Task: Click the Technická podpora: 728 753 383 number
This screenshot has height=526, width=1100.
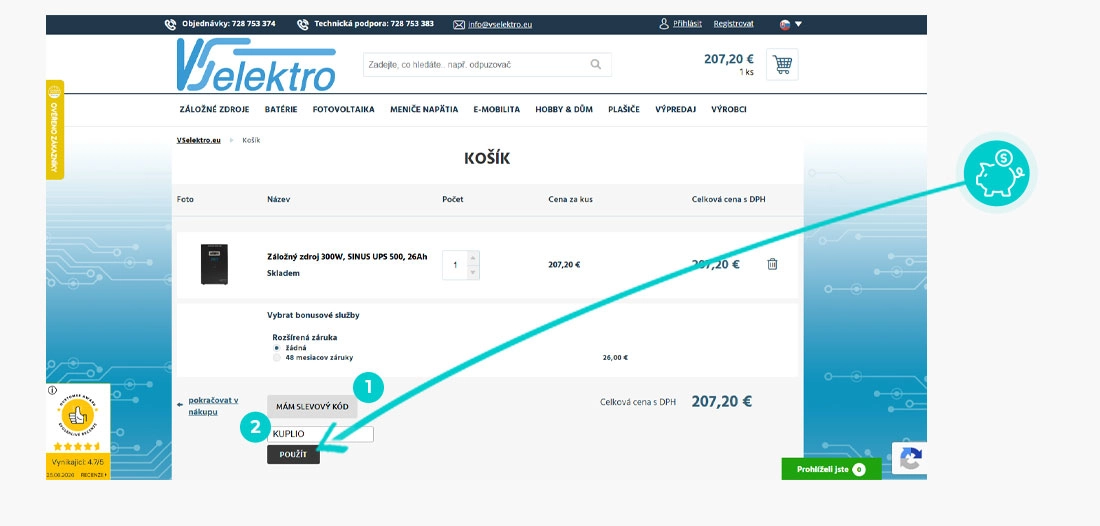Action: (x=374, y=24)
